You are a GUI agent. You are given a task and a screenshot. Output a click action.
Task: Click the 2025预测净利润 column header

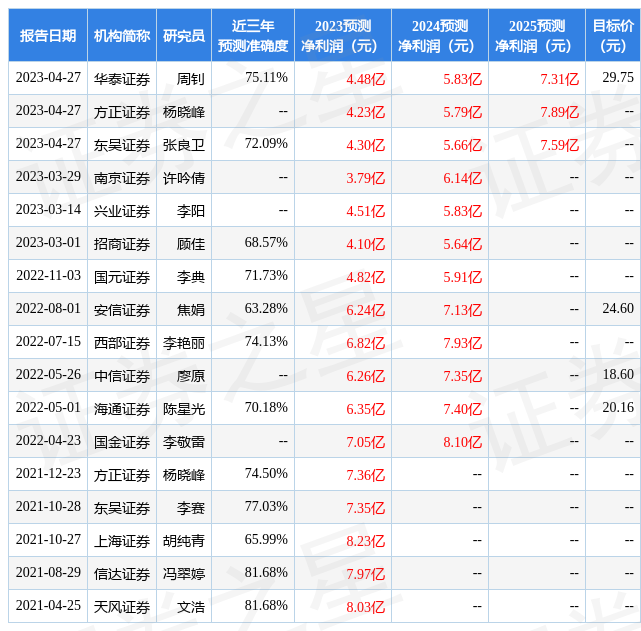point(537,35)
